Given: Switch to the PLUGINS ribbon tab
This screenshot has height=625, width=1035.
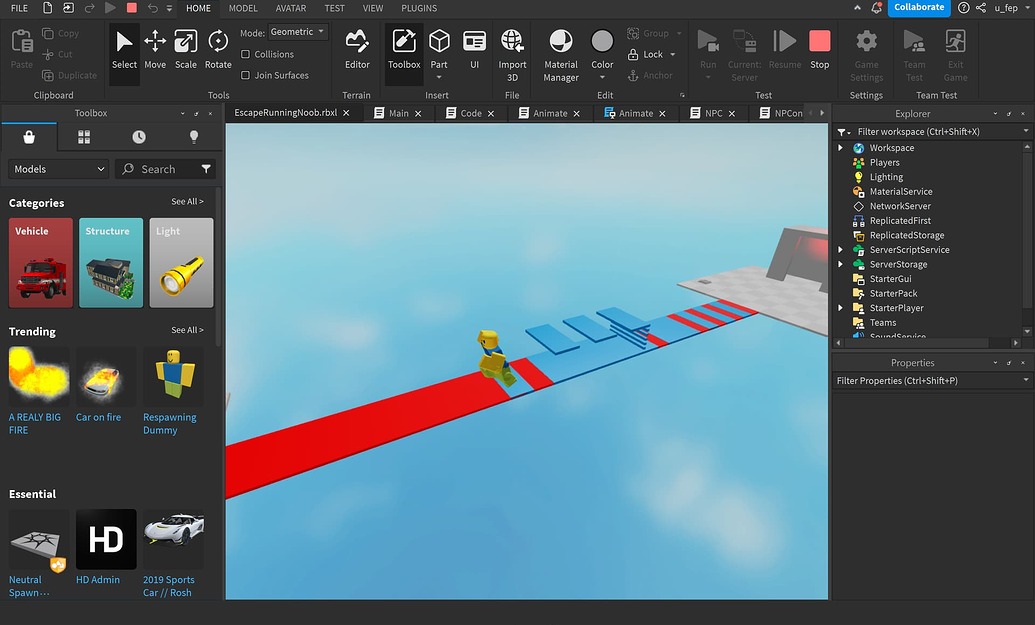Looking at the screenshot, I should click(x=419, y=8).
